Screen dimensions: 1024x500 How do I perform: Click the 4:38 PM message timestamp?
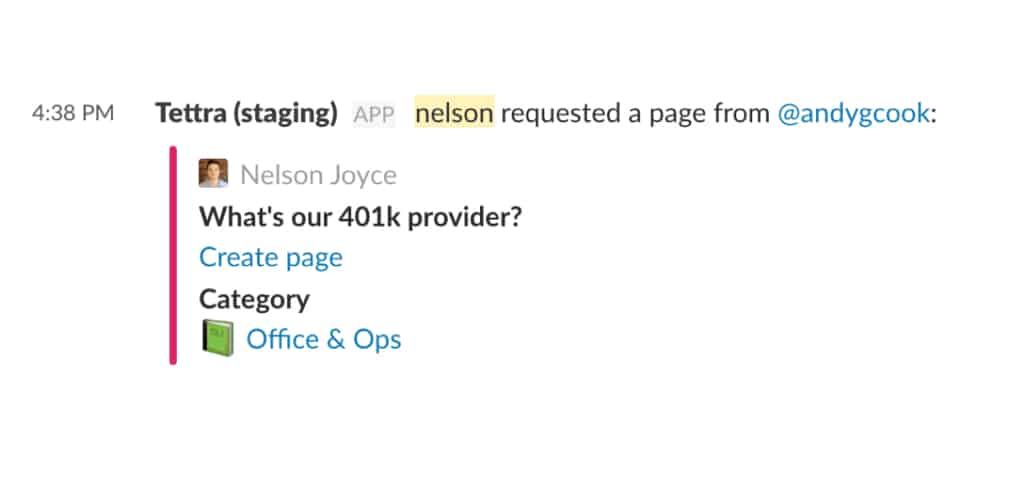pyautogui.click(x=73, y=114)
